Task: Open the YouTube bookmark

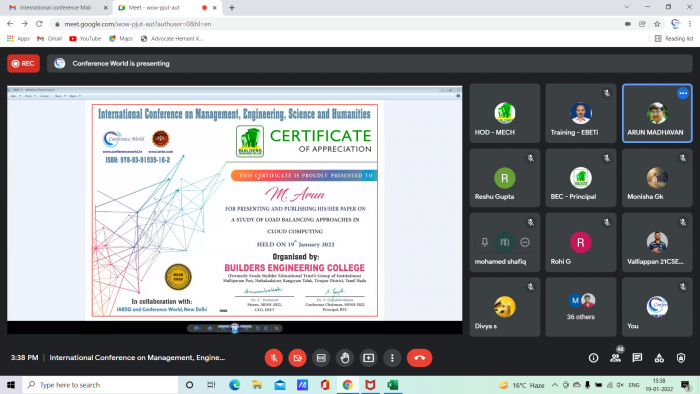Action: 85,39
